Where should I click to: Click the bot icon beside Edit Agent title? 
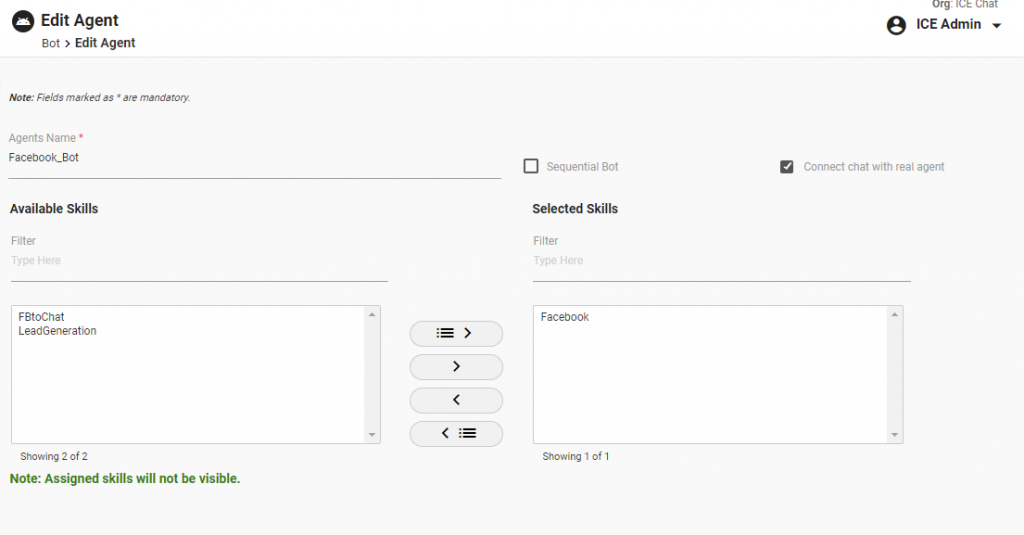22,21
